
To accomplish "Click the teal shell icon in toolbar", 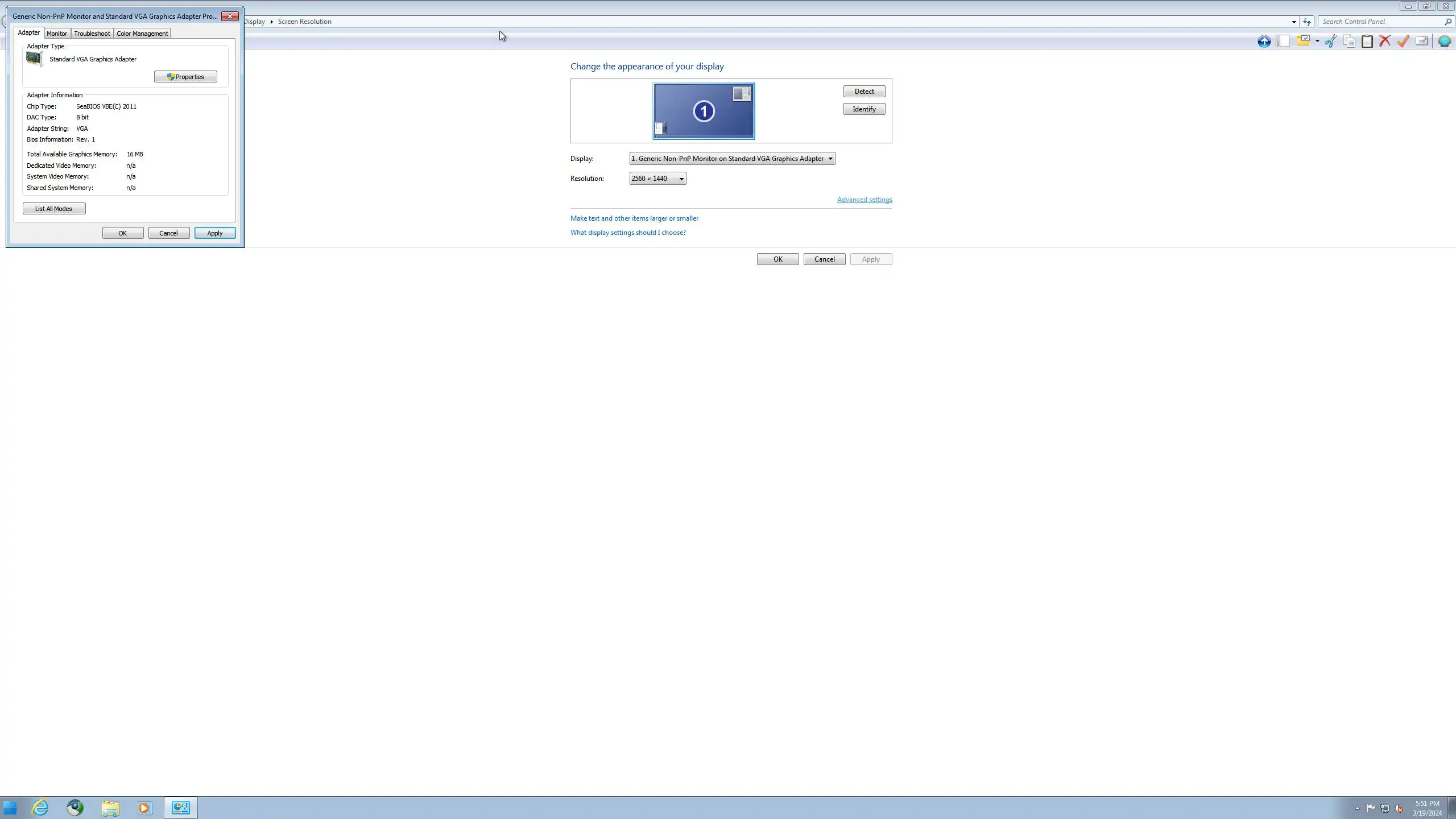I will [x=1444, y=41].
